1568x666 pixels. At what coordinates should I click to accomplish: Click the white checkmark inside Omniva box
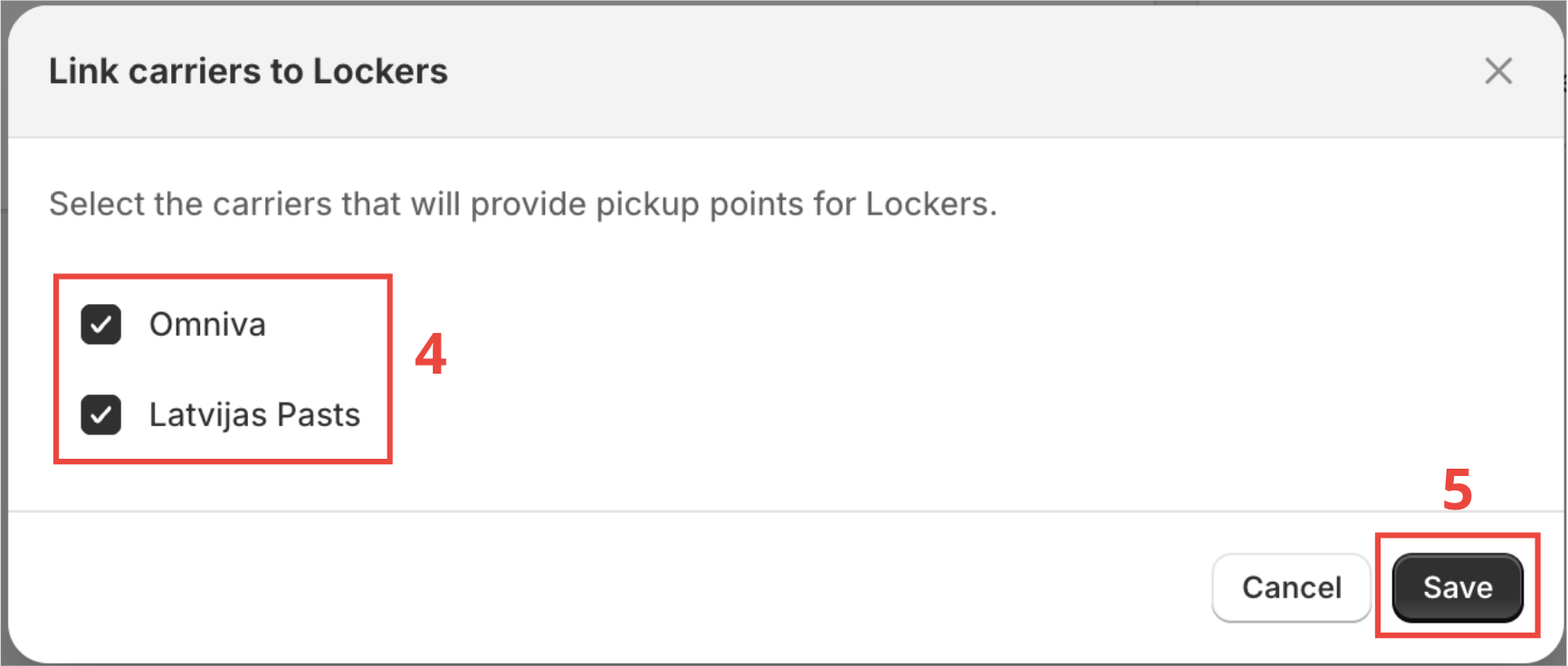pos(100,325)
